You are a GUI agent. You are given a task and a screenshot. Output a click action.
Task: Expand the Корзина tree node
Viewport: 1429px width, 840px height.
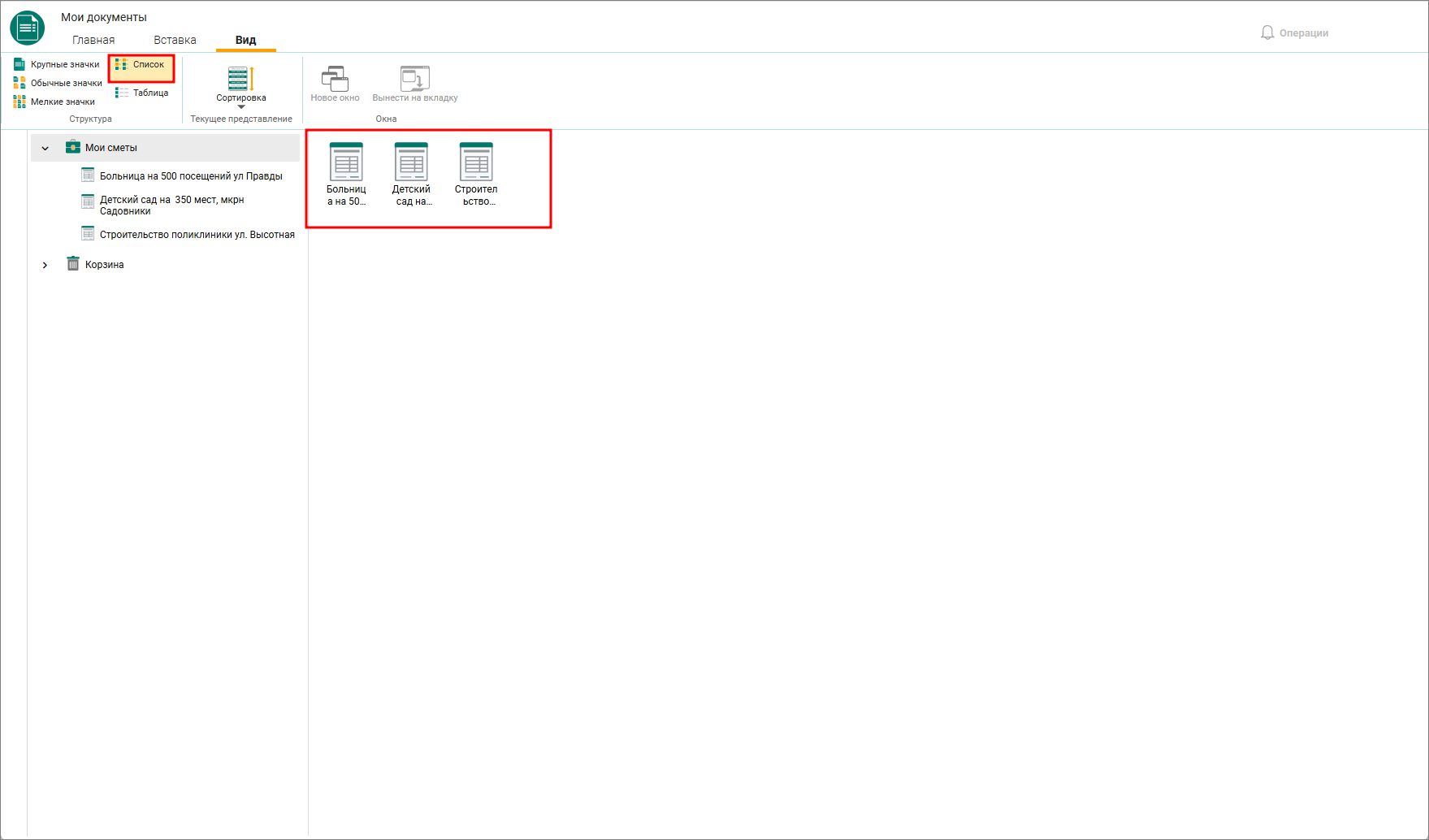tap(45, 265)
